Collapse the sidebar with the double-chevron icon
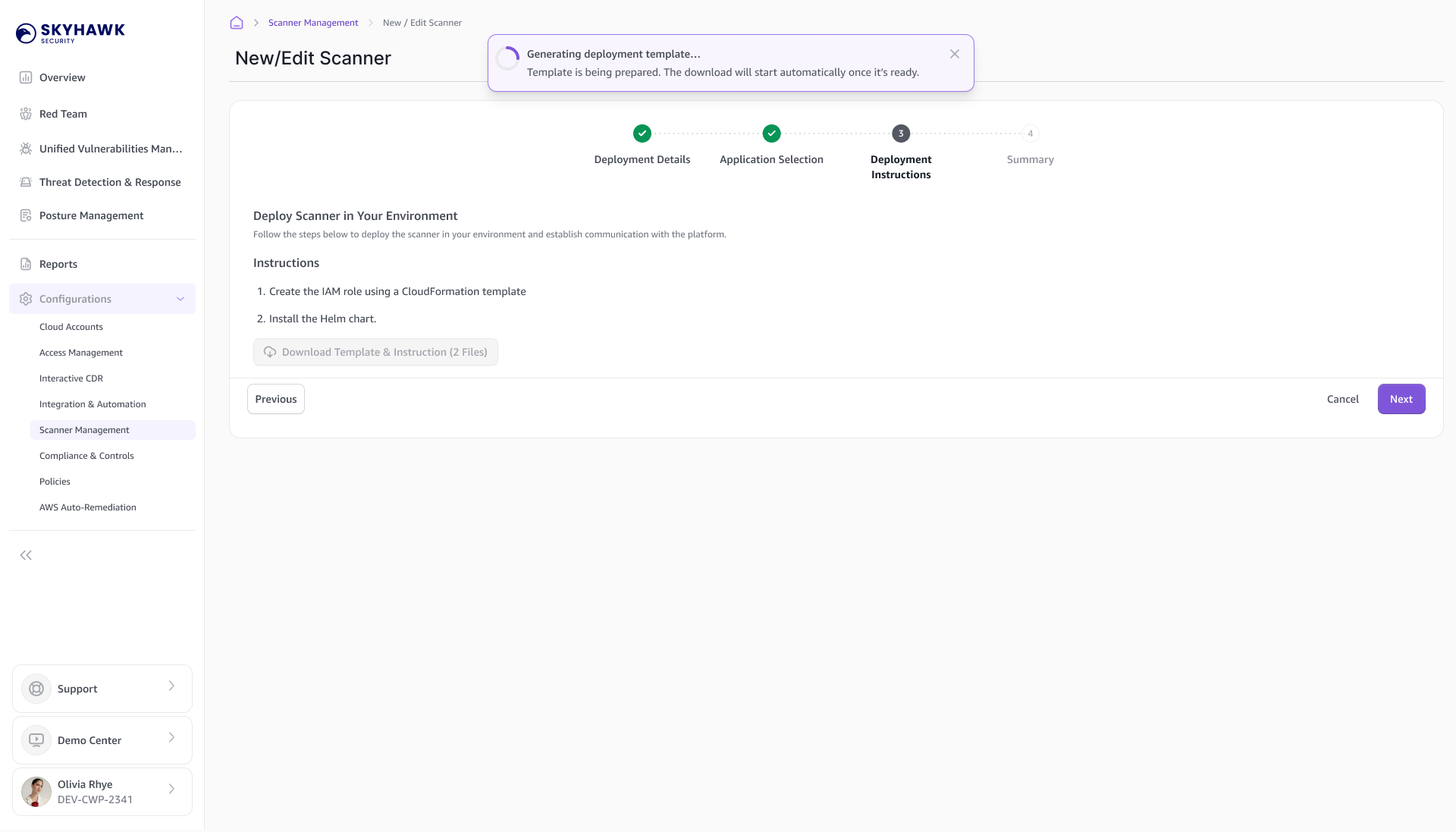 pos(26,555)
